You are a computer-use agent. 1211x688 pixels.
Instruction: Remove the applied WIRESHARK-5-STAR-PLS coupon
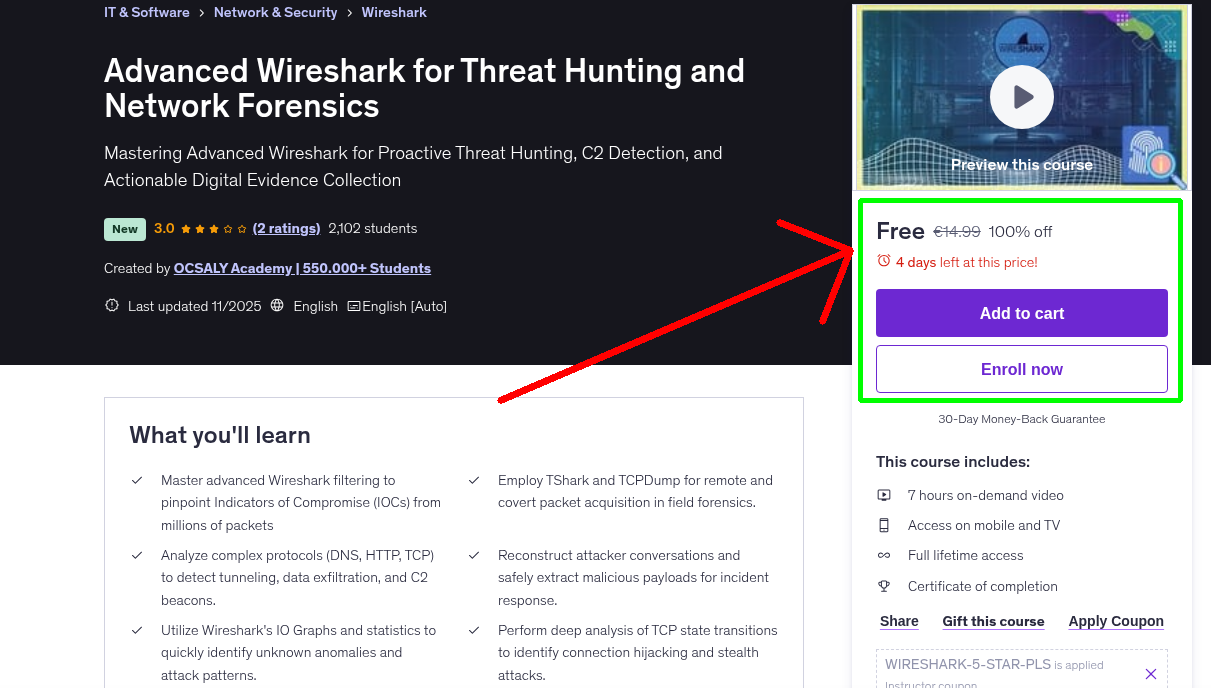[1150, 674]
